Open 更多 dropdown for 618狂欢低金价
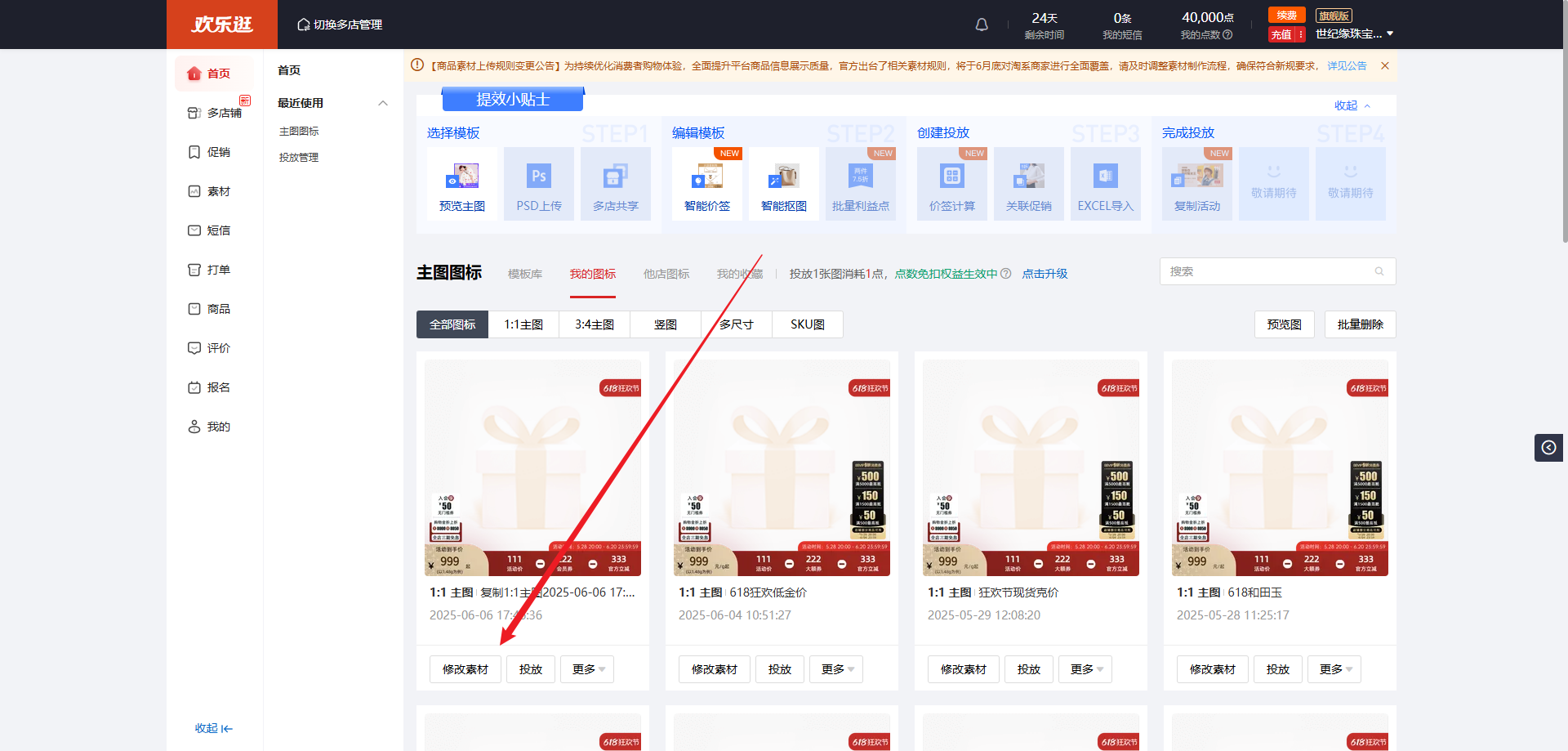 tap(836, 669)
